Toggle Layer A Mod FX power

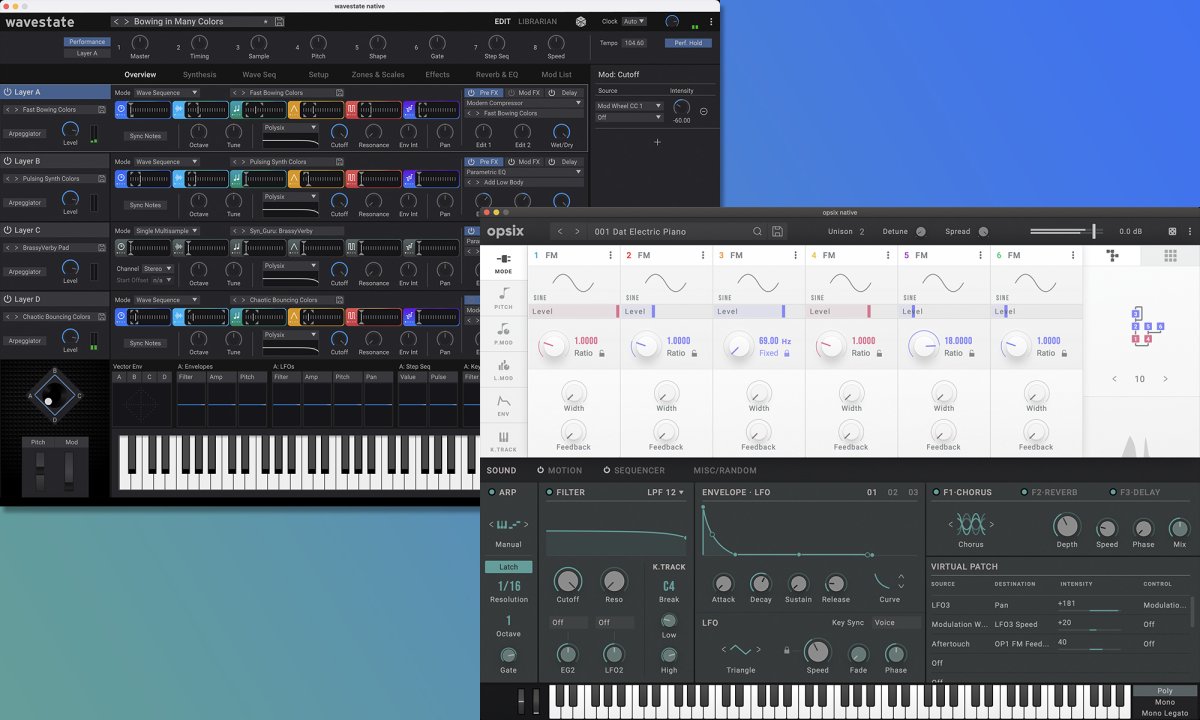point(511,93)
